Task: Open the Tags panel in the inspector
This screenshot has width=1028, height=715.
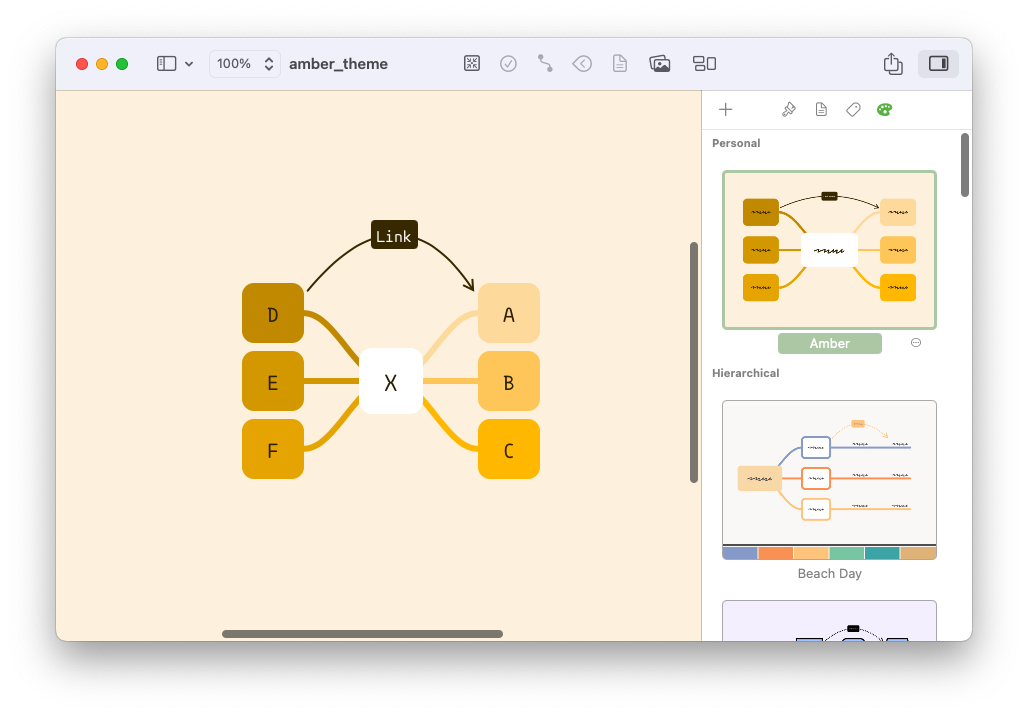Action: pyautogui.click(x=852, y=109)
